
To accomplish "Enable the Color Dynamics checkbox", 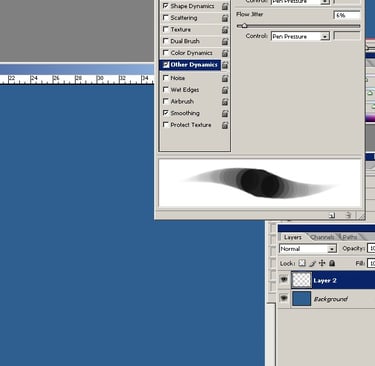I will pos(166,52).
